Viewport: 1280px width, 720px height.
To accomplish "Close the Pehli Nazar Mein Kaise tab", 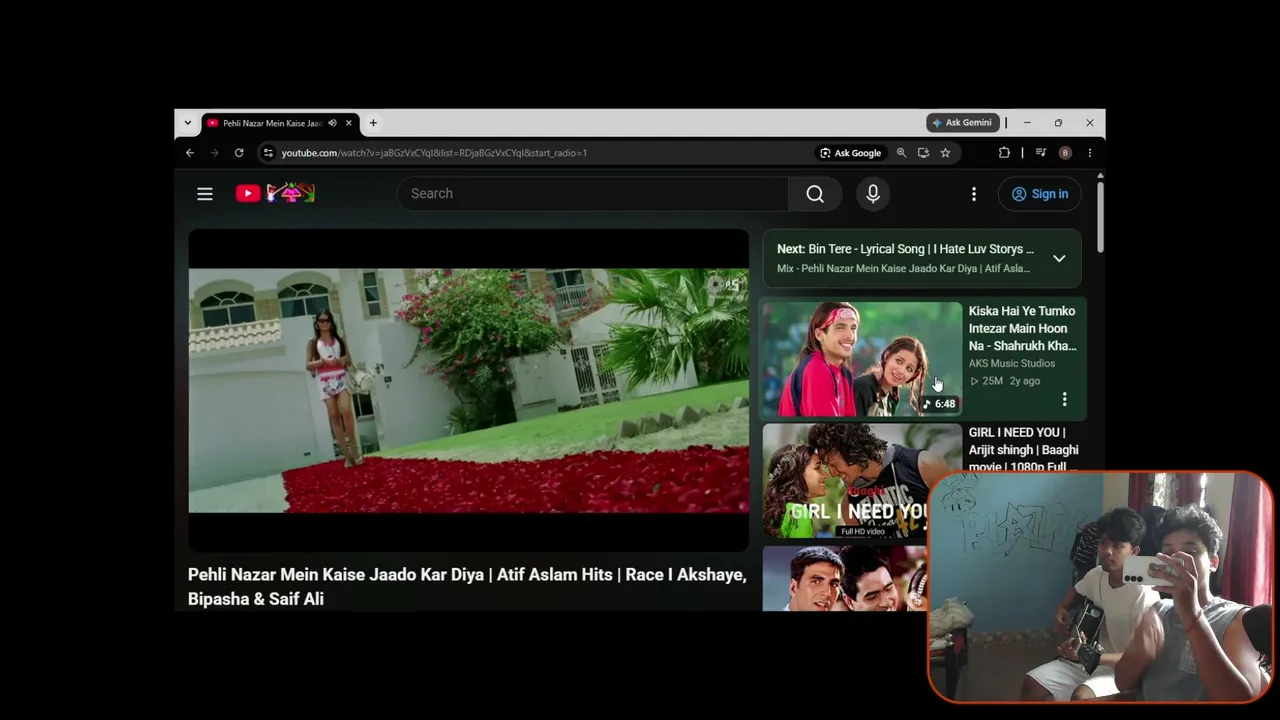I will tap(349, 123).
